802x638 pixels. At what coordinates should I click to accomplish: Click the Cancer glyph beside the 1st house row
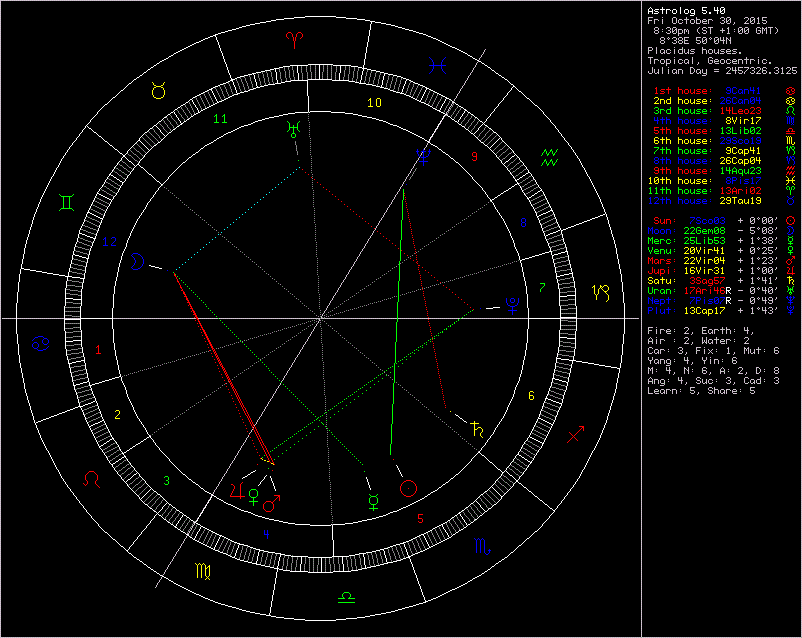tap(791, 91)
